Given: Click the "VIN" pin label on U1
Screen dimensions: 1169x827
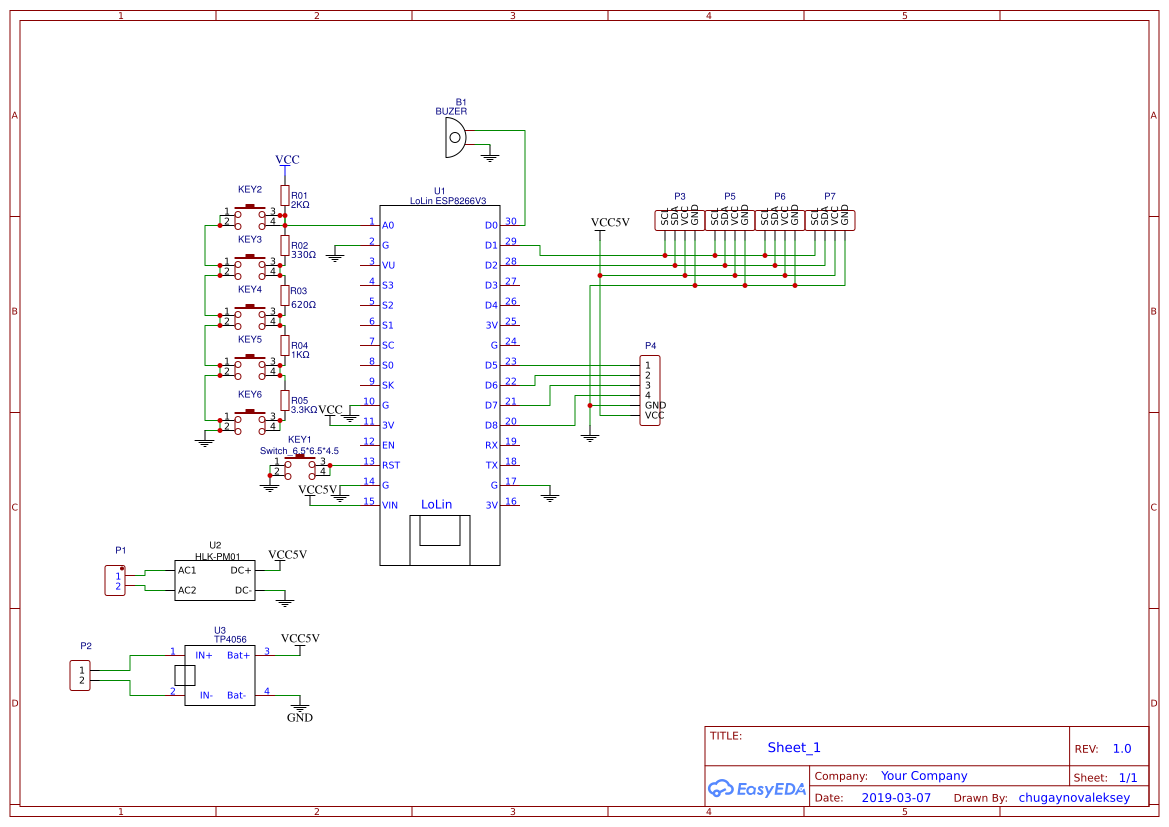Looking at the screenshot, I should 390,506.
